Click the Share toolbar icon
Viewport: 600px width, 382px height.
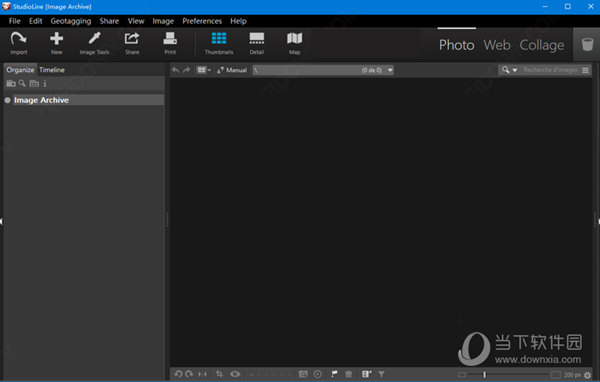click(132, 43)
